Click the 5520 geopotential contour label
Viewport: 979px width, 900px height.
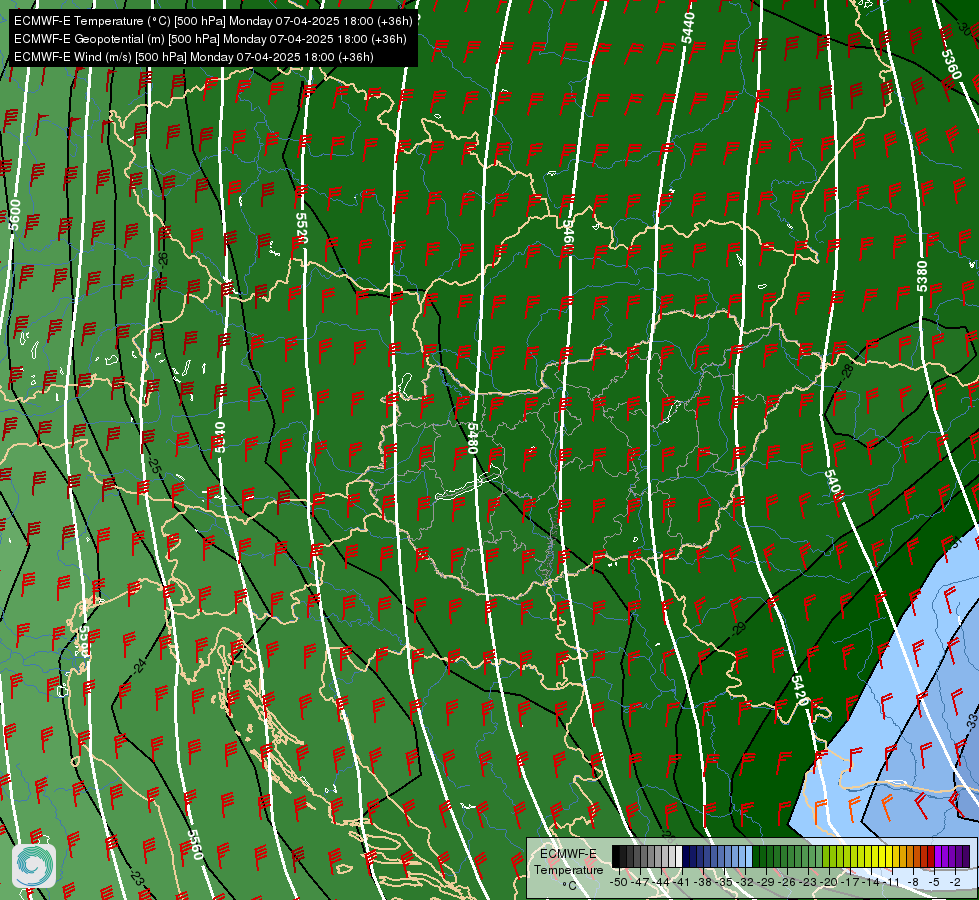click(x=302, y=228)
